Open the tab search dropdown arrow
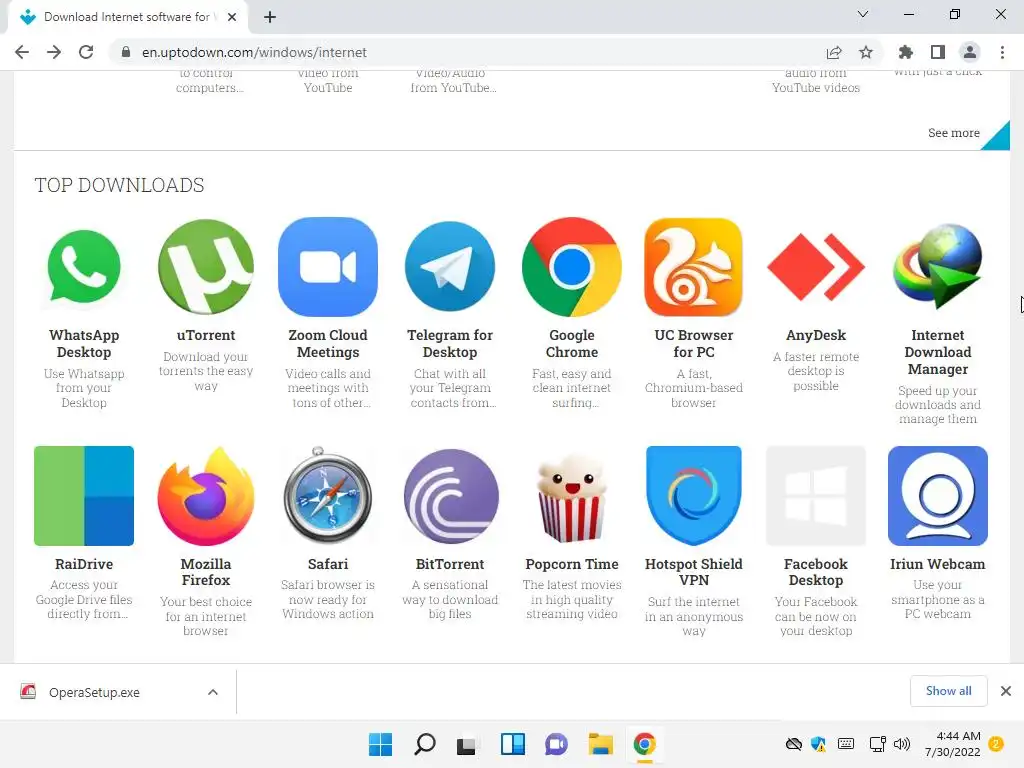Image resolution: width=1024 pixels, height=768 pixels. 863,14
